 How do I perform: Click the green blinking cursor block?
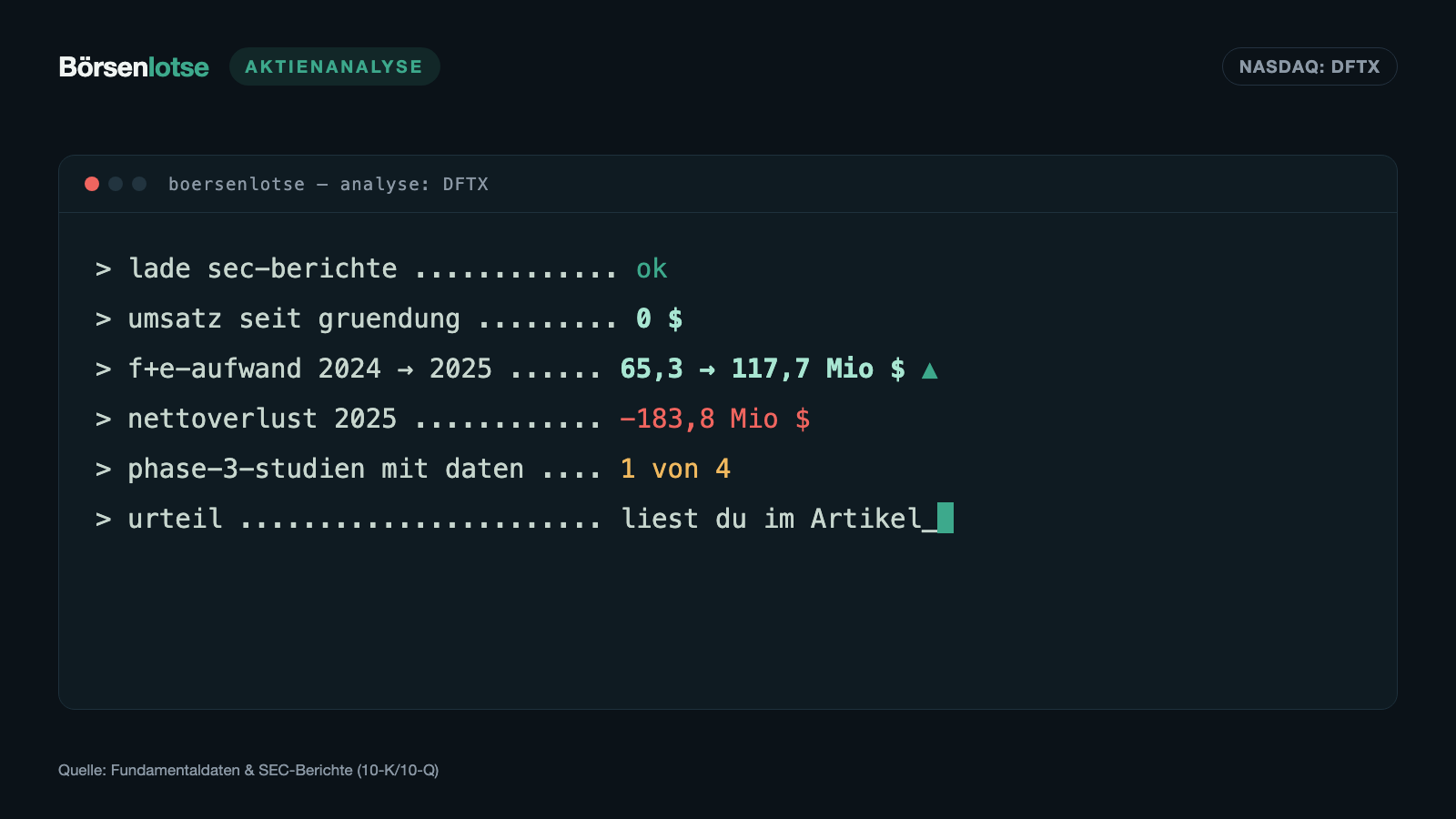945,518
